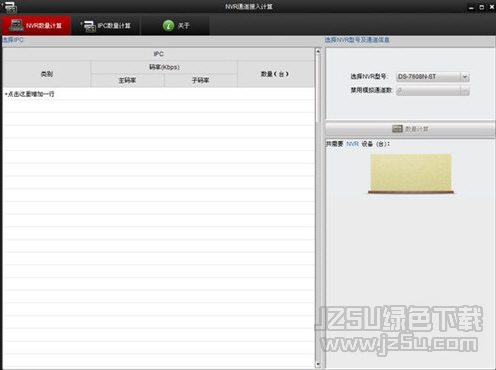Click the yellow NVR result display box

411,173
